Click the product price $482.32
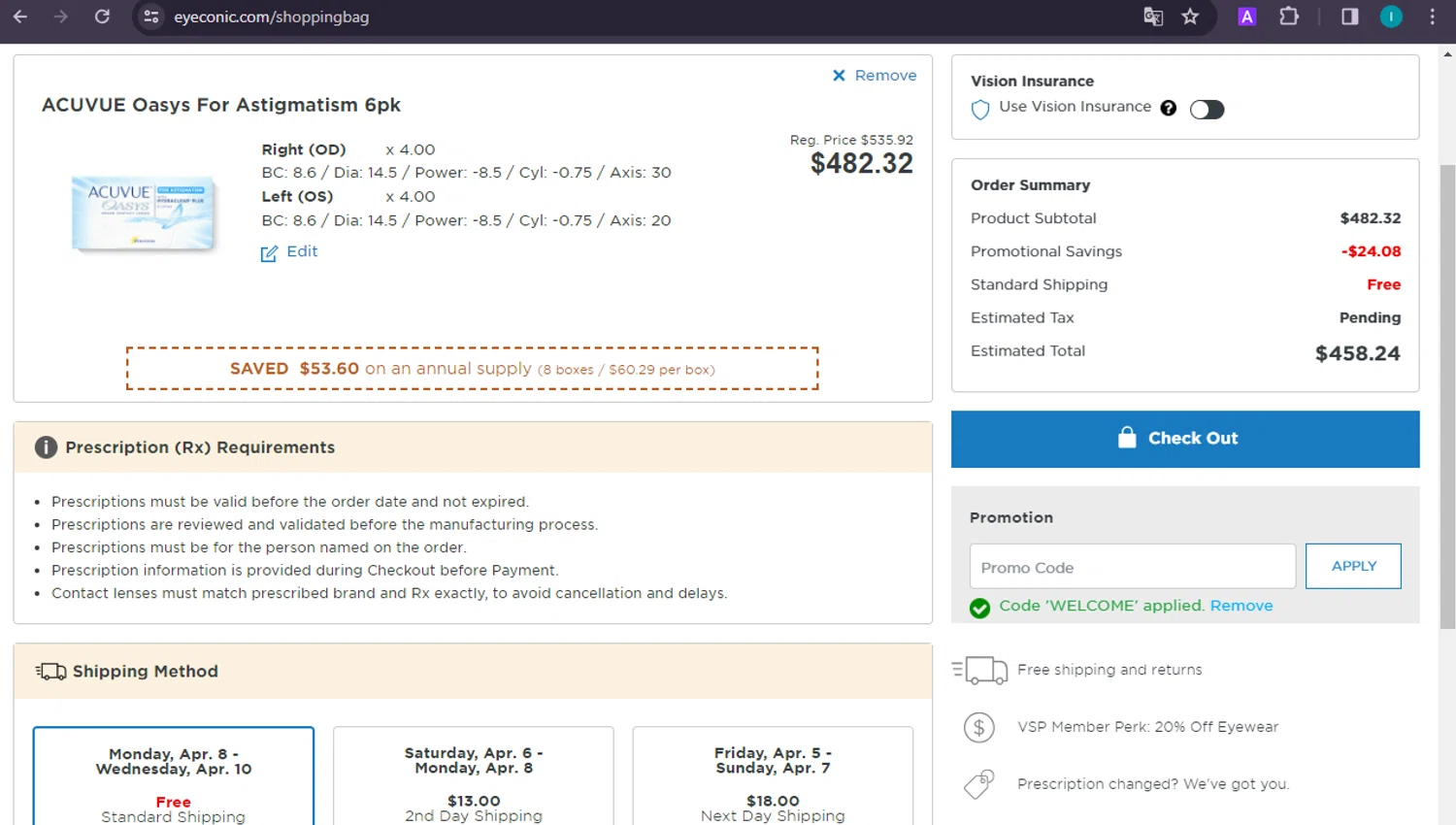This screenshot has width=1456, height=825. [862, 164]
